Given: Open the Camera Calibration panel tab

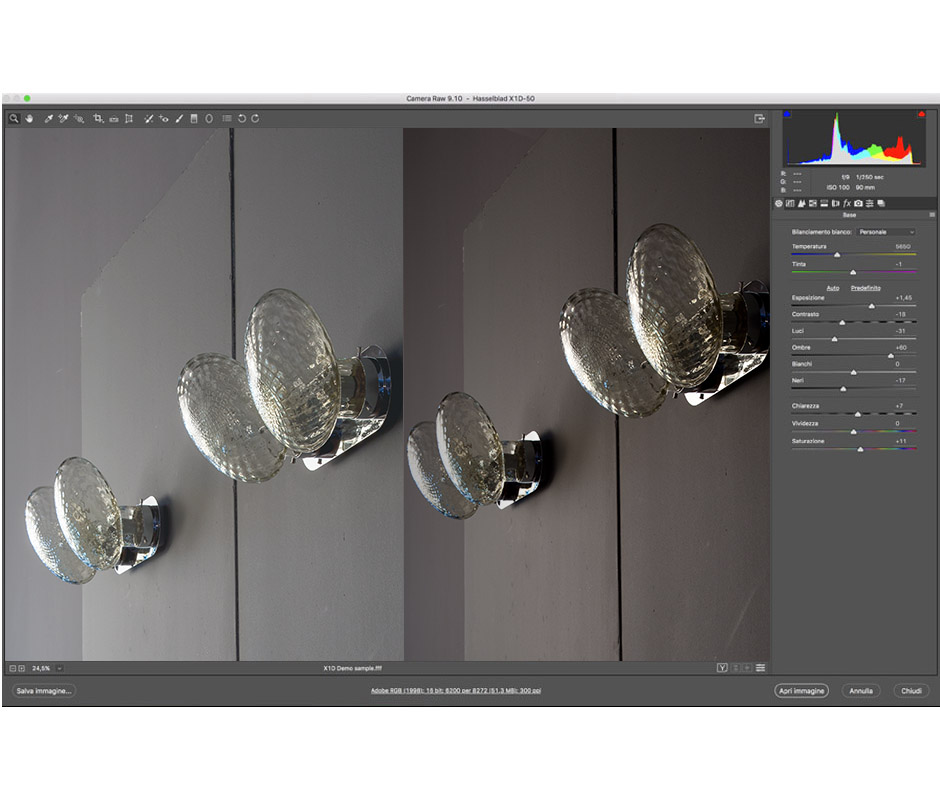Looking at the screenshot, I should (x=858, y=203).
